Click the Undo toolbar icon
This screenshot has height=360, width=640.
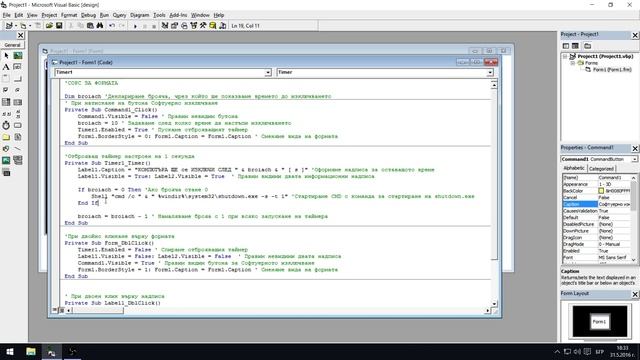click(x=112, y=26)
